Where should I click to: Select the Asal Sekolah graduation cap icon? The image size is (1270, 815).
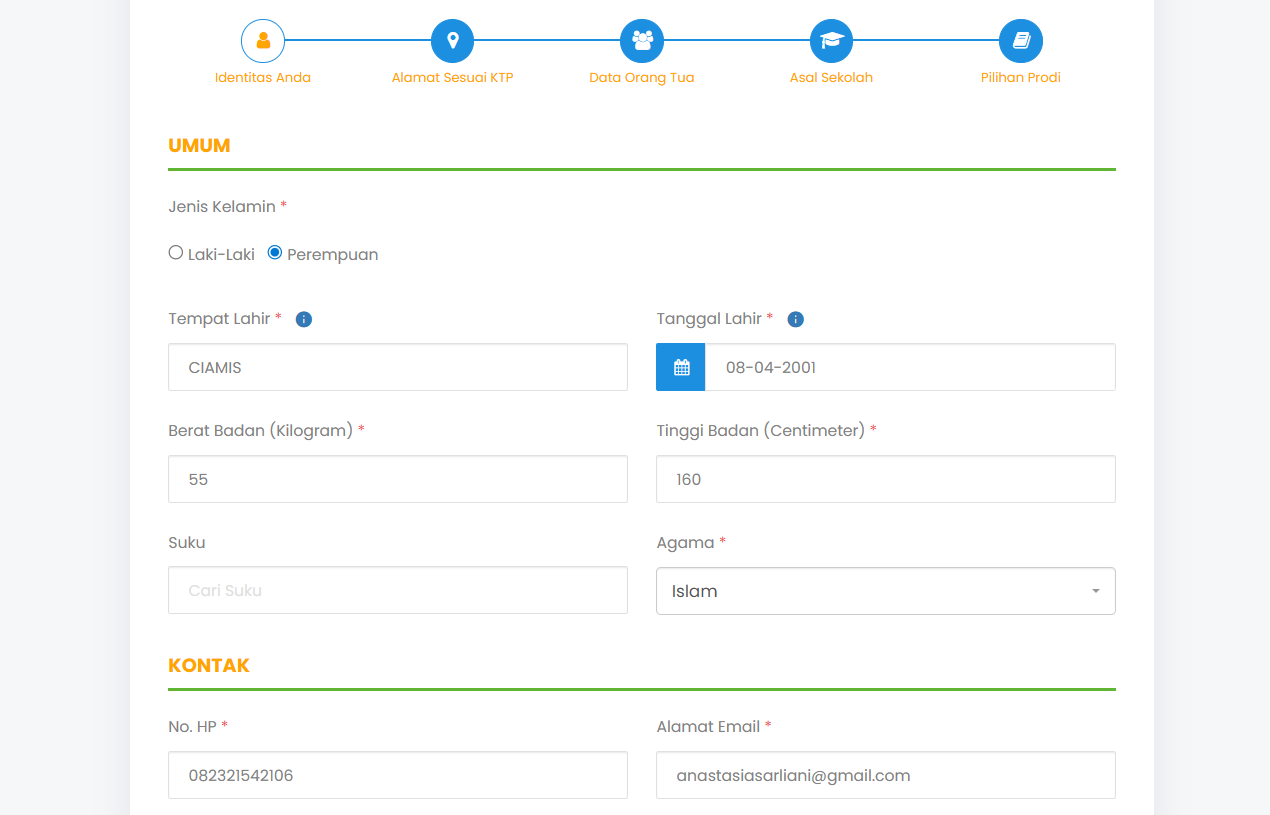tap(831, 41)
